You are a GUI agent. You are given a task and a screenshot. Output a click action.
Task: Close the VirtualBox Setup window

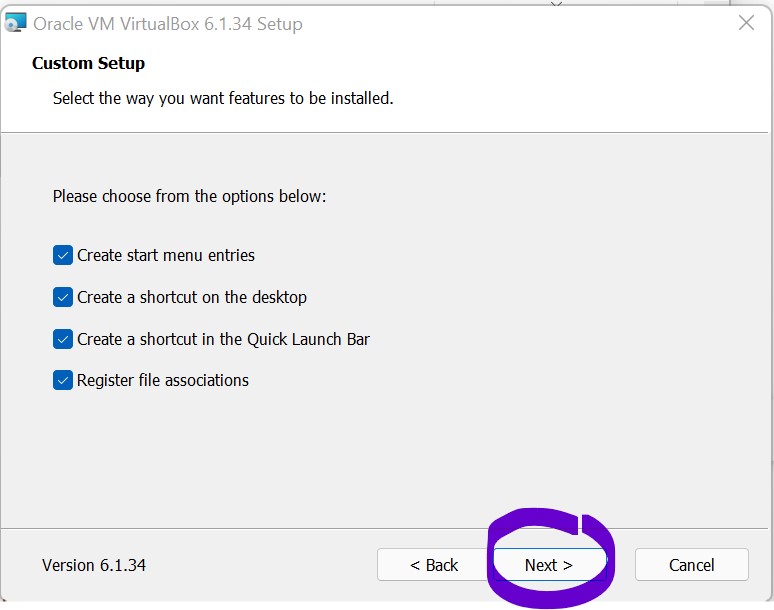click(x=746, y=23)
